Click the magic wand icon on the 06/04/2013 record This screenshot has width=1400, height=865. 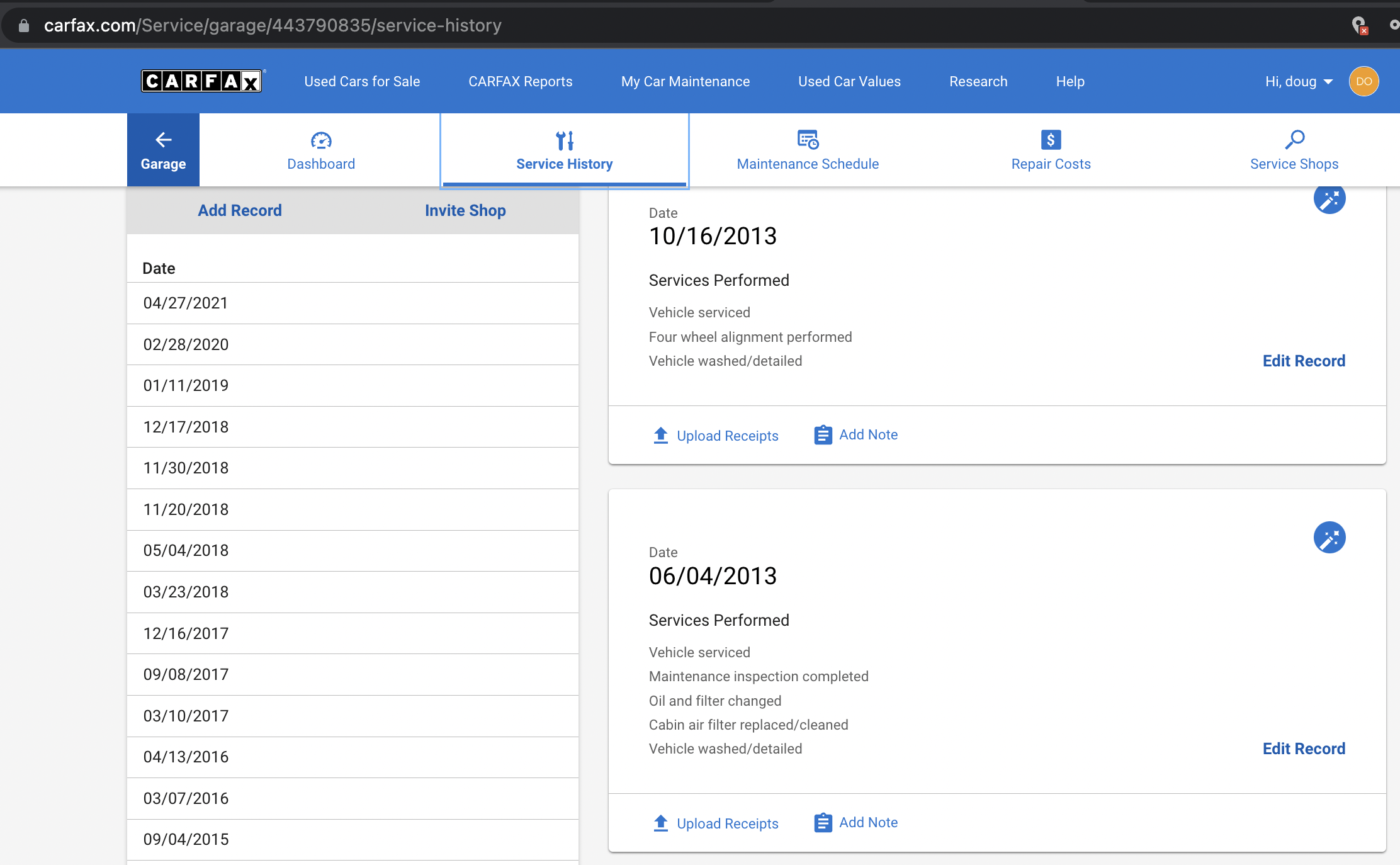[x=1329, y=538]
